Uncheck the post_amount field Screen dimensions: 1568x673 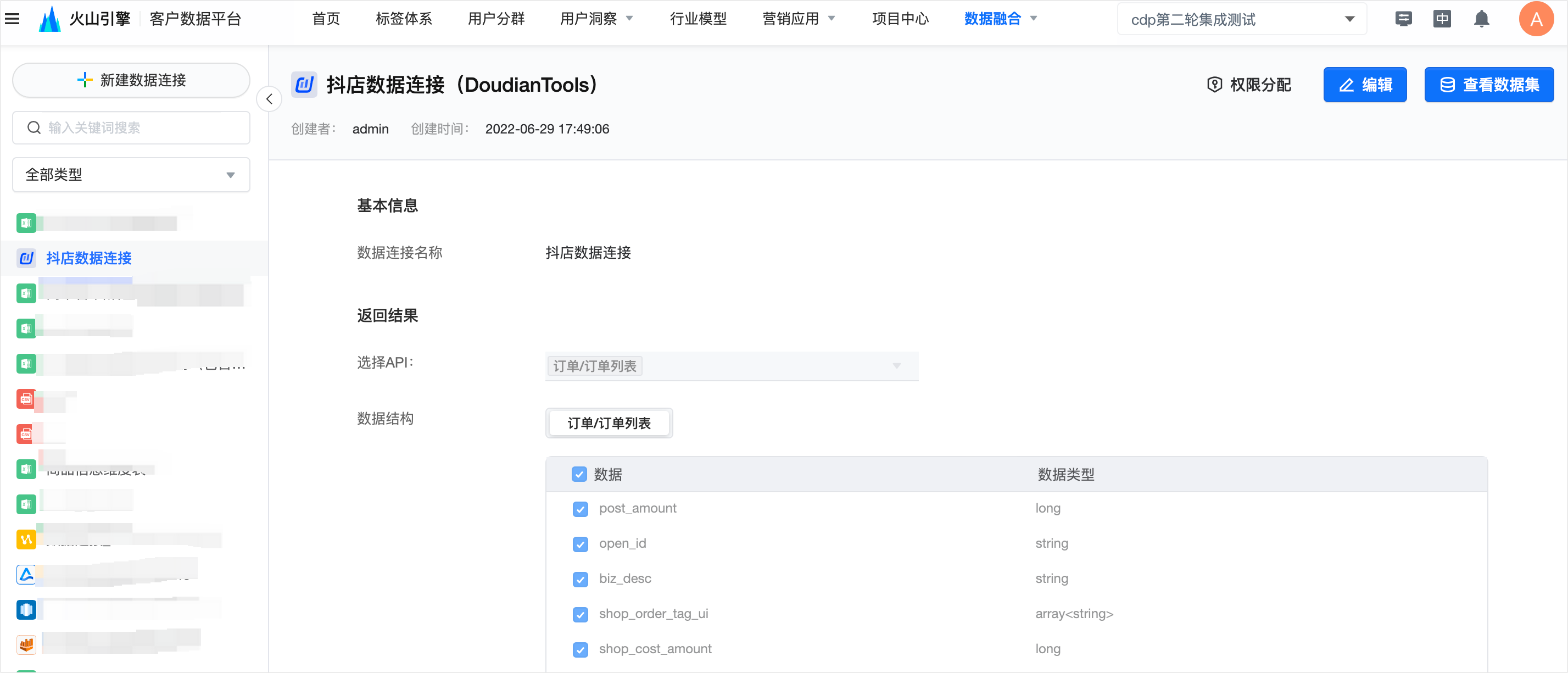point(580,509)
